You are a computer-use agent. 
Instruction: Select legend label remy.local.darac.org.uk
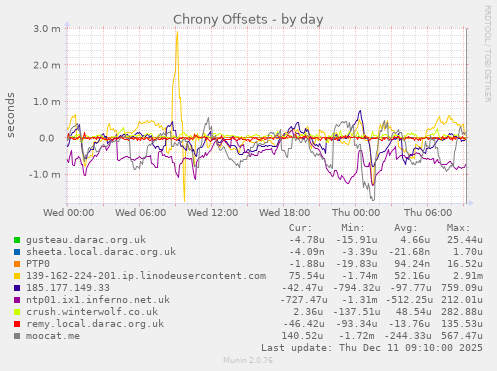click(95, 324)
